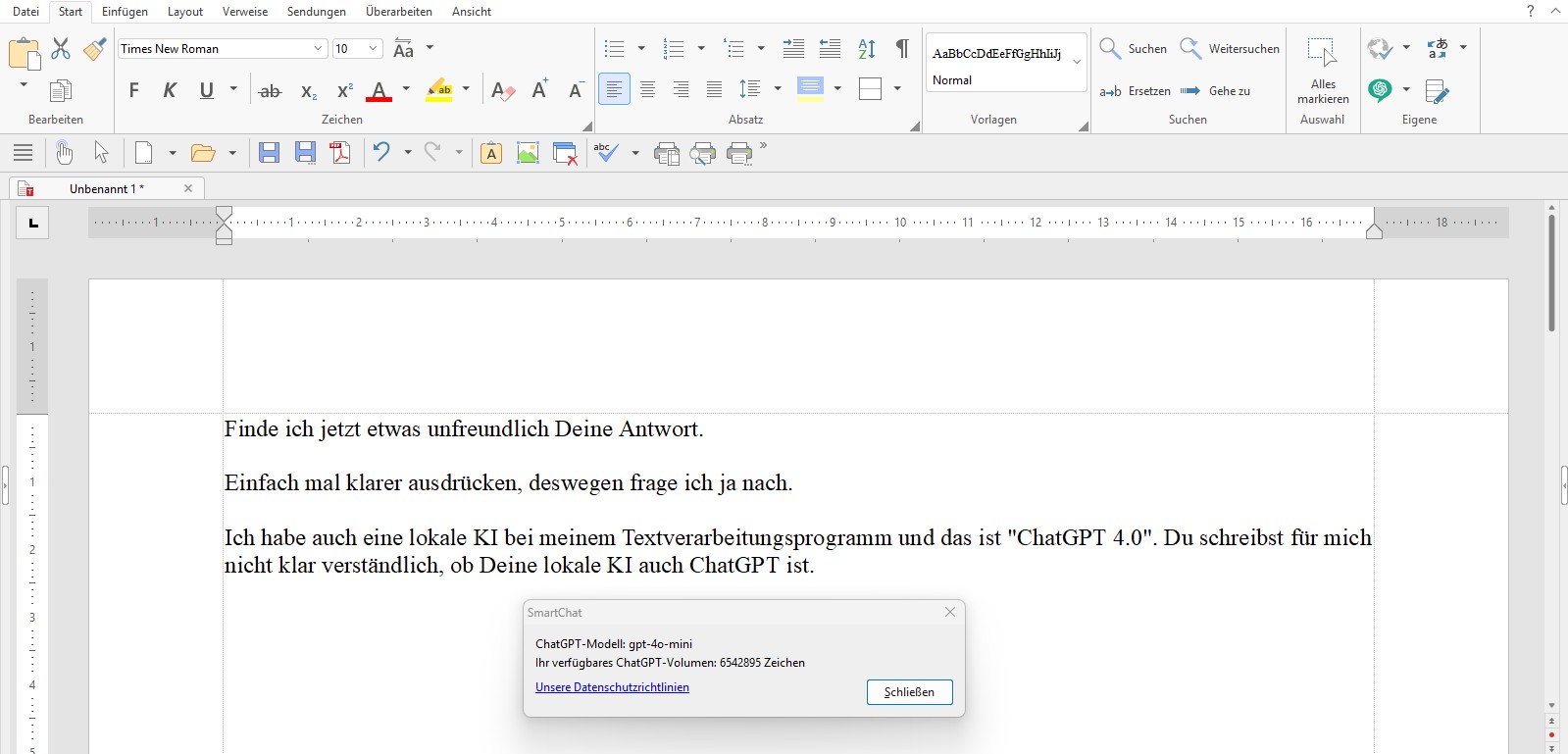Export document as PDF
The width and height of the screenshot is (1568, 754).
pos(340,153)
